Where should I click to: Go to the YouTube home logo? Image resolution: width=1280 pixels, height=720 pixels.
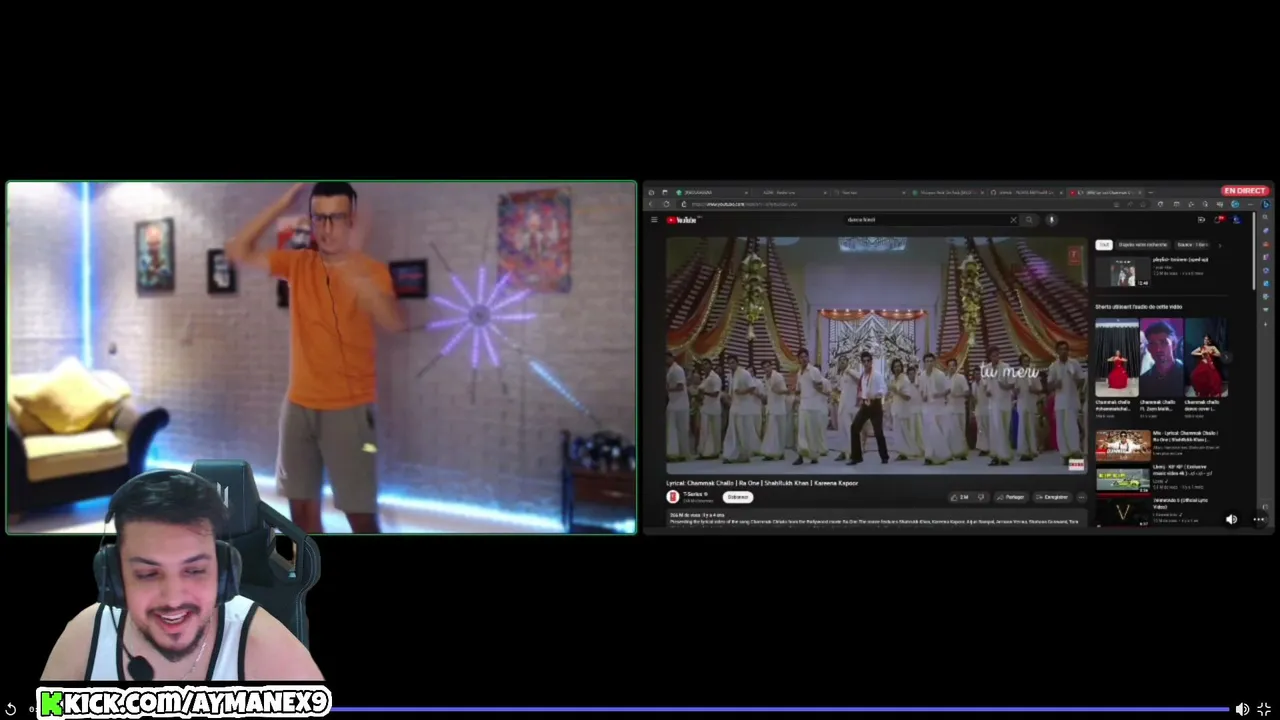click(x=682, y=220)
